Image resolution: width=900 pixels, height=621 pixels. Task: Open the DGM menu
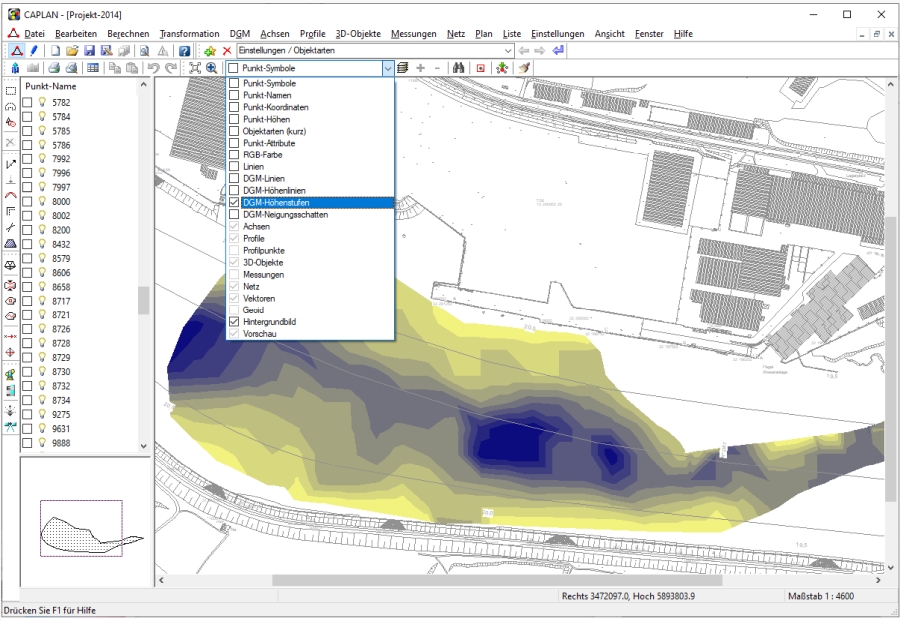click(x=240, y=33)
